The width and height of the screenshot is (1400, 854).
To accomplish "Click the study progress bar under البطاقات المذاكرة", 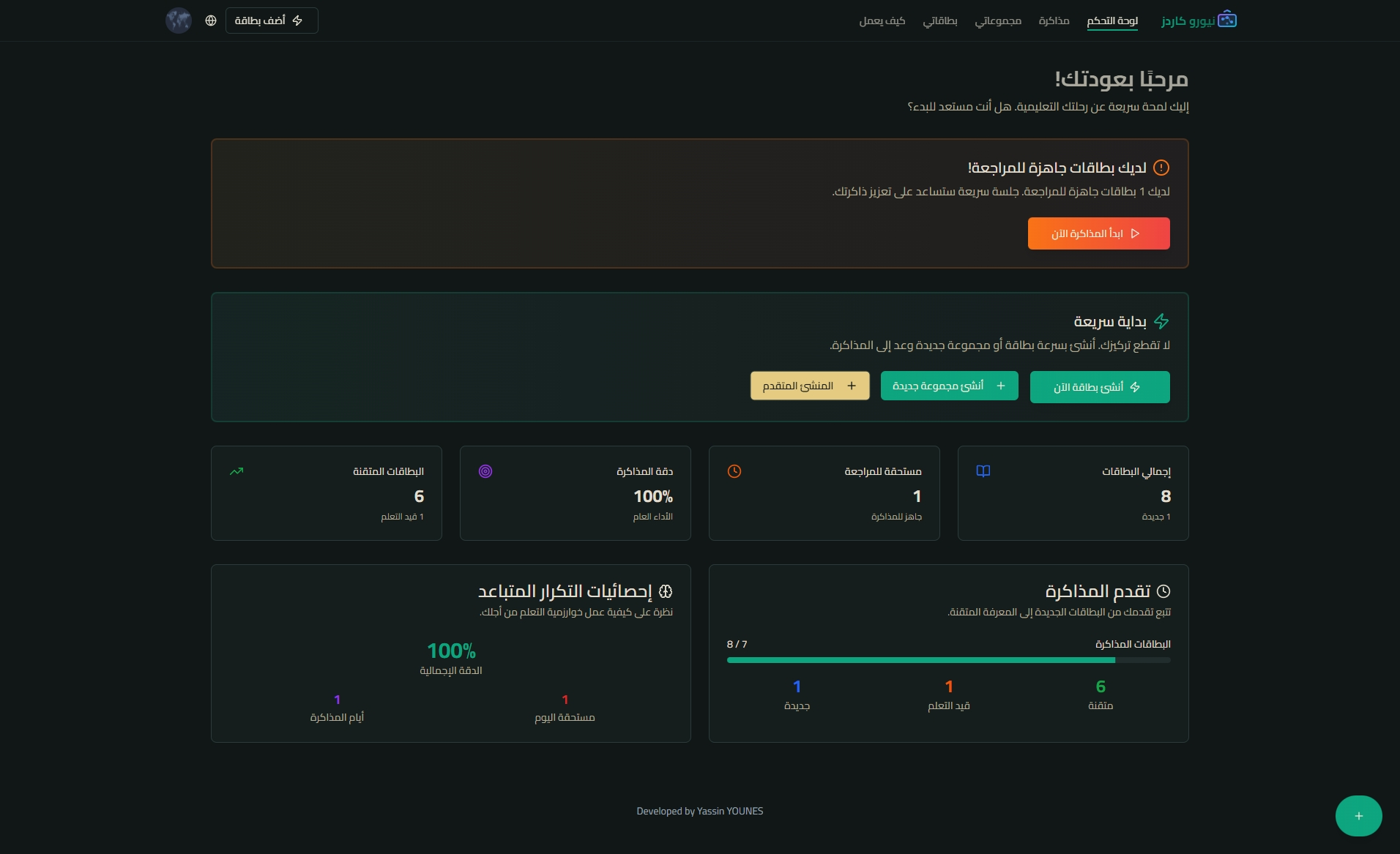I will coord(949,660).
